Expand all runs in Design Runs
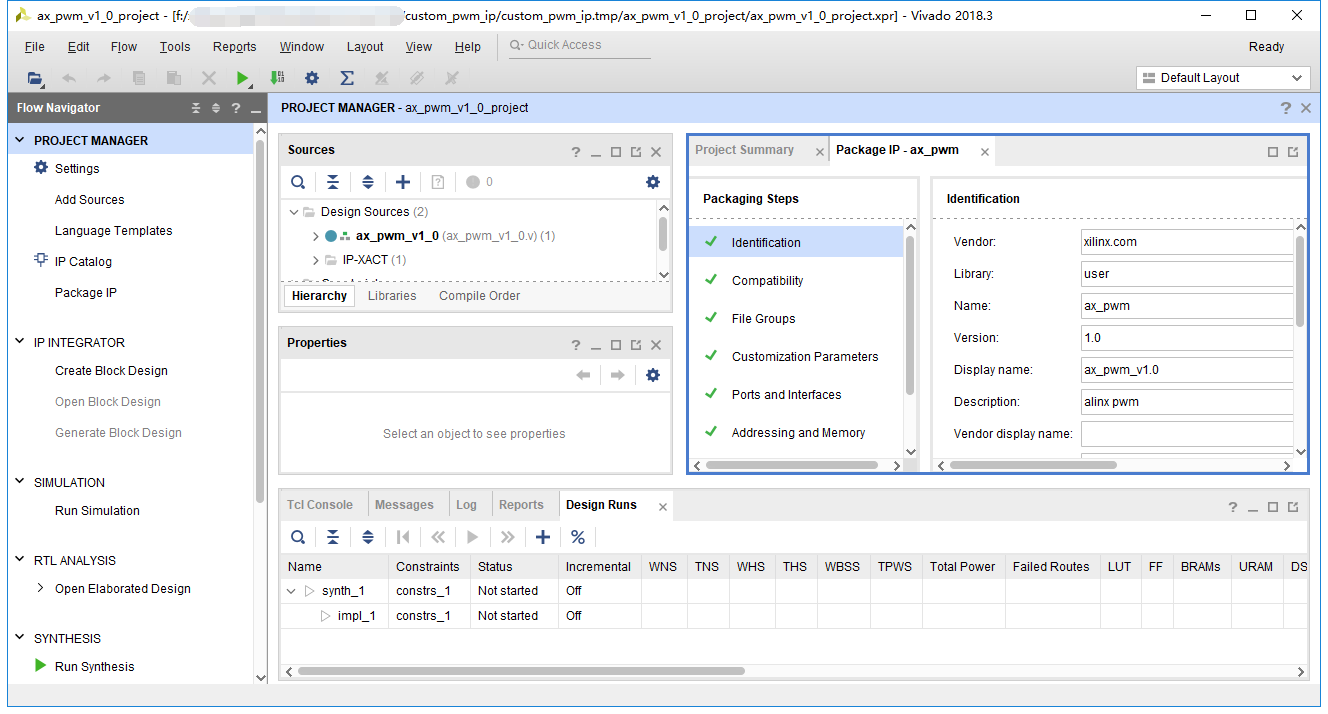Viewport: 1328px width, 714px height. point(368,537)
